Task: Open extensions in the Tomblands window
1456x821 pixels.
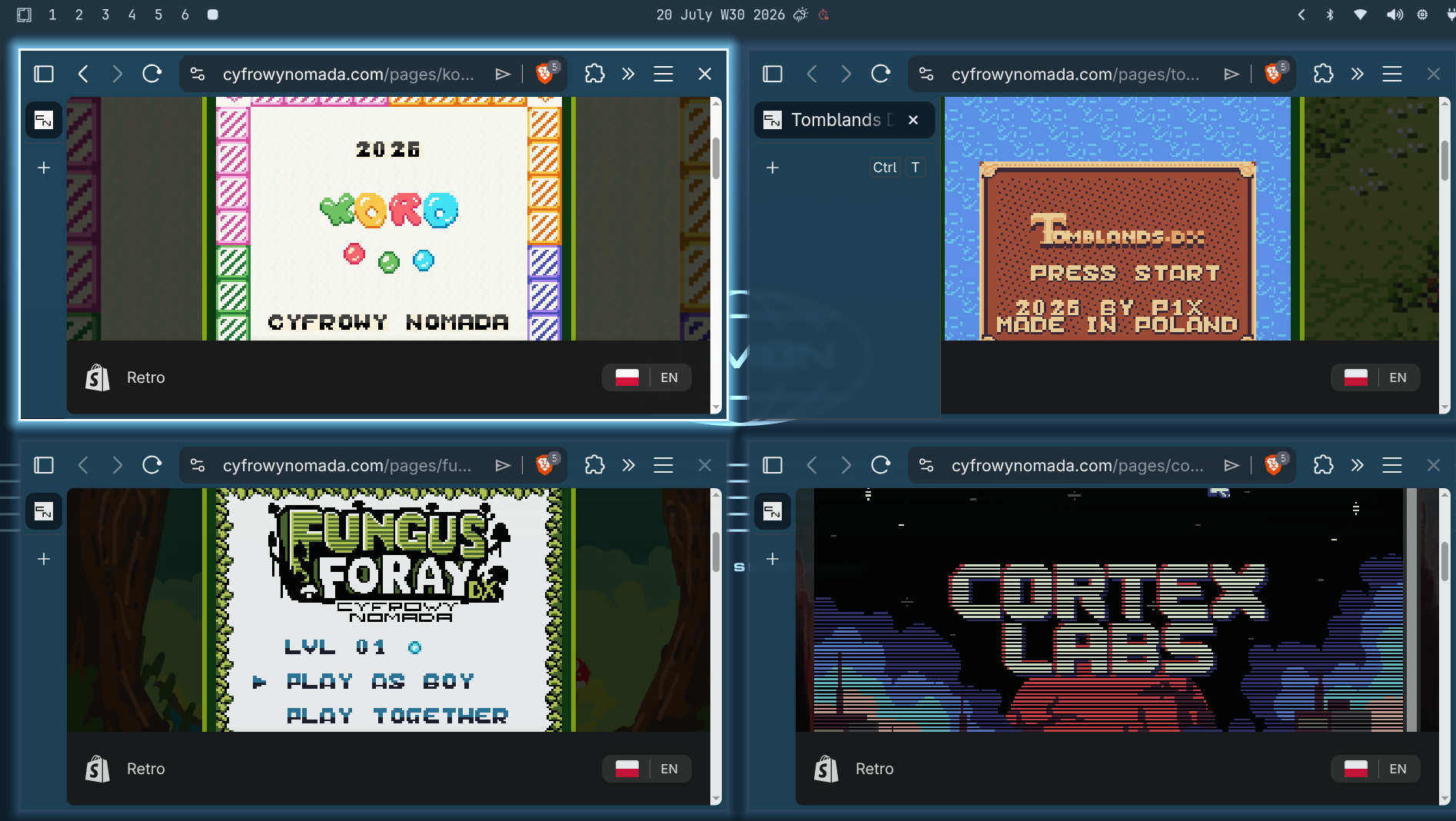Action: [1323, 74]
